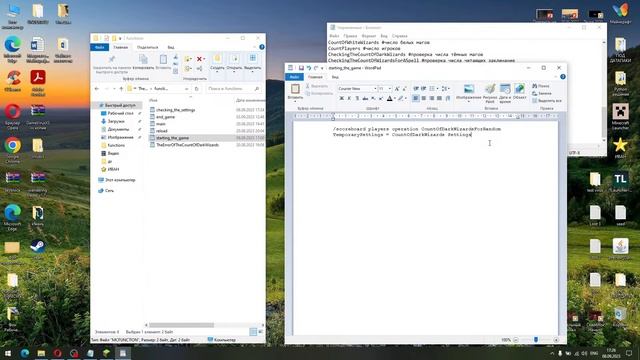Click Redo arrow in WordPad quick access toolbar
The height and width of the screenshot is (360, 640).
pos(316,68)
